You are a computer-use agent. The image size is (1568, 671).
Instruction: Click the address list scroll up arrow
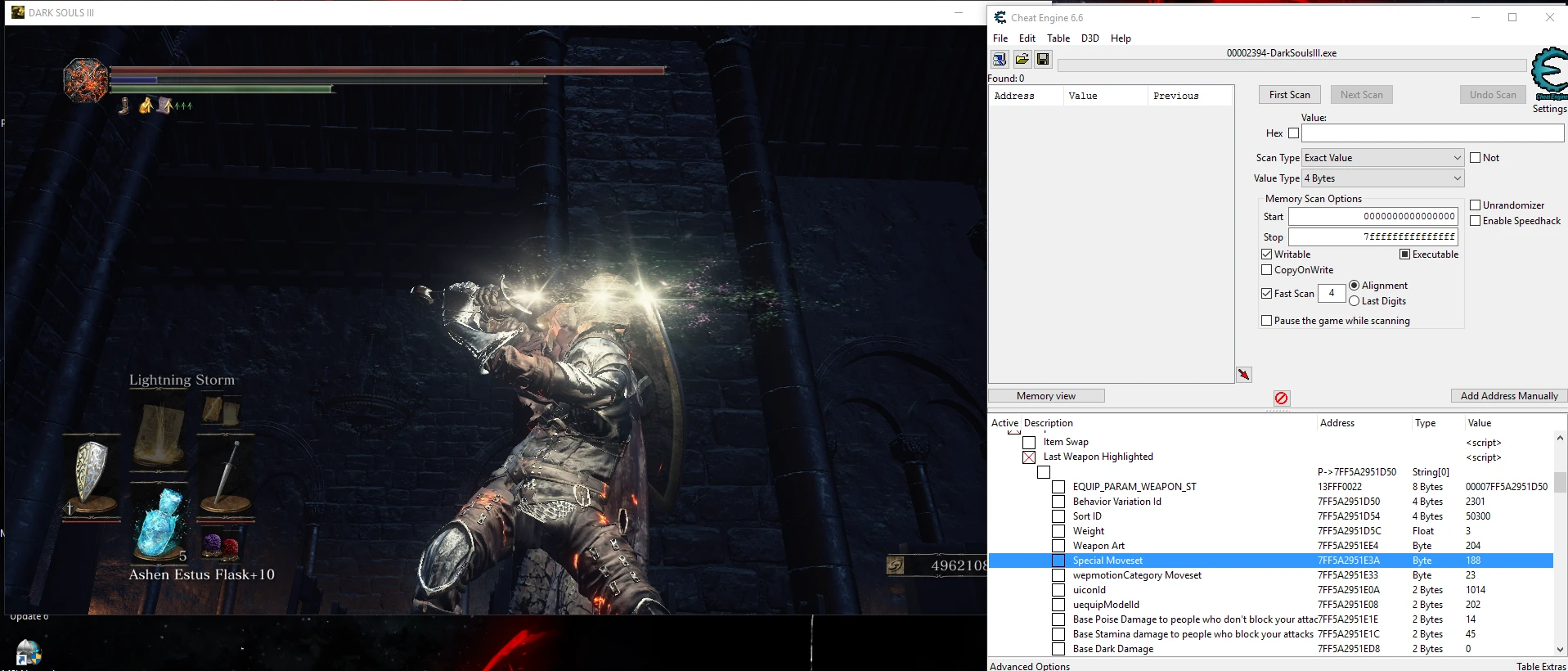pyautogui.click(x=1560, y=439)
